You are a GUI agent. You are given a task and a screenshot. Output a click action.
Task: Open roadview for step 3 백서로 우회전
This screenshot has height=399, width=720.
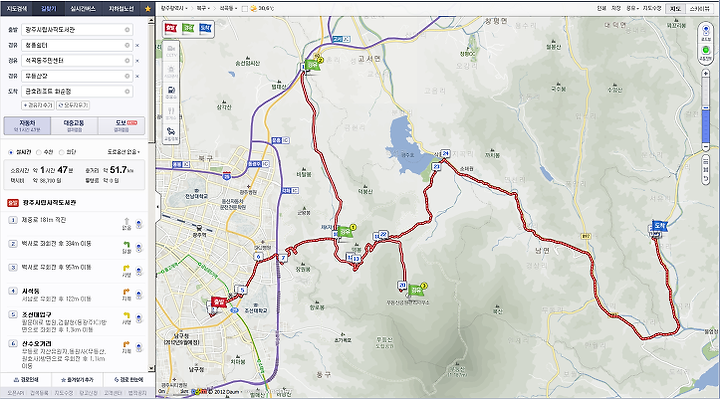coord(139,271)
